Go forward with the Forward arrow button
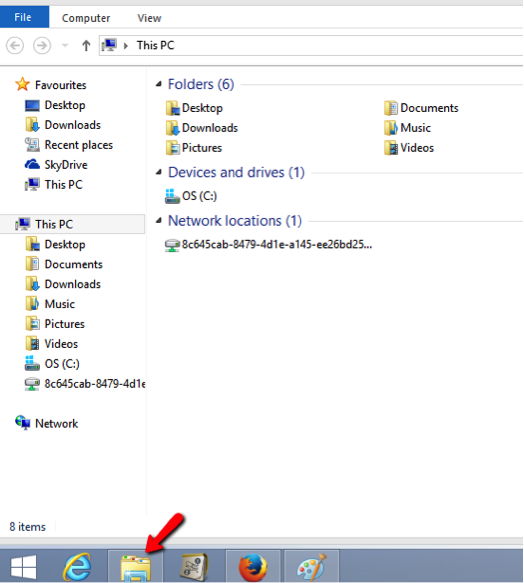Viewport: 524px width, 583px height. point(42,46)
